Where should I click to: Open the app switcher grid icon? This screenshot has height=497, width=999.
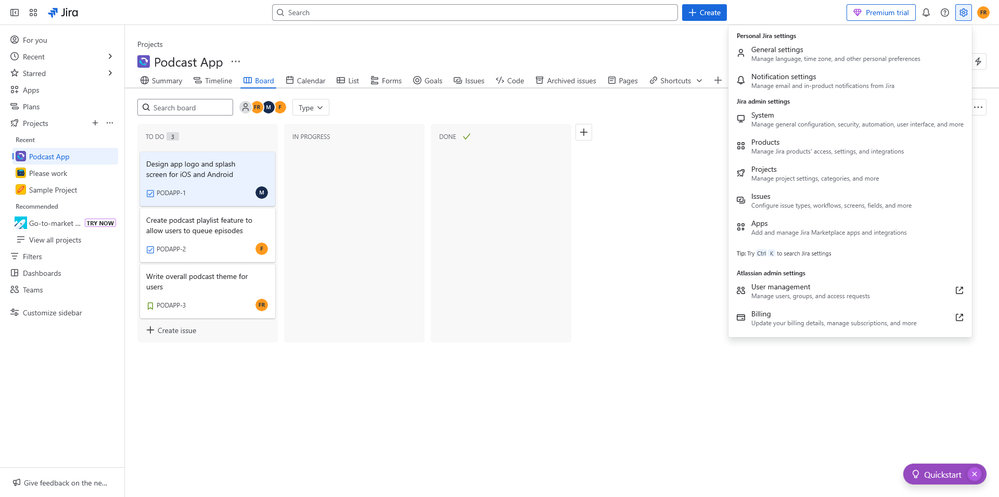coord(33,13)
